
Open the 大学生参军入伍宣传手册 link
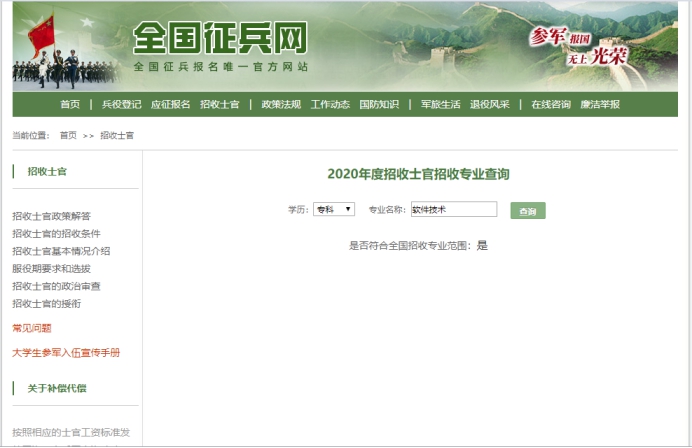[x=65, y=352]
